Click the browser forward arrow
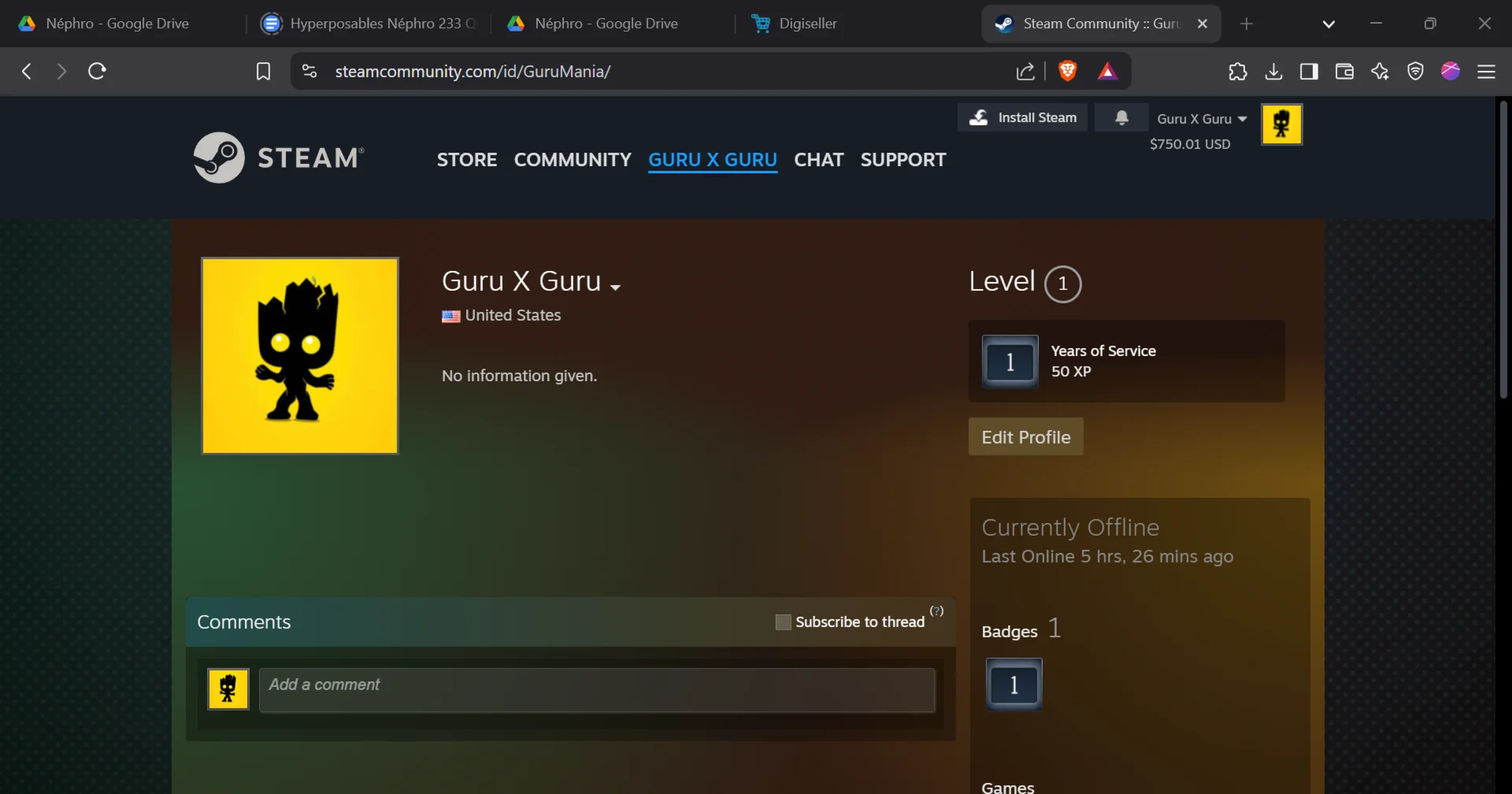Image resolution: width=1512 pixels, height=794 pixels. tap(61, 72)
